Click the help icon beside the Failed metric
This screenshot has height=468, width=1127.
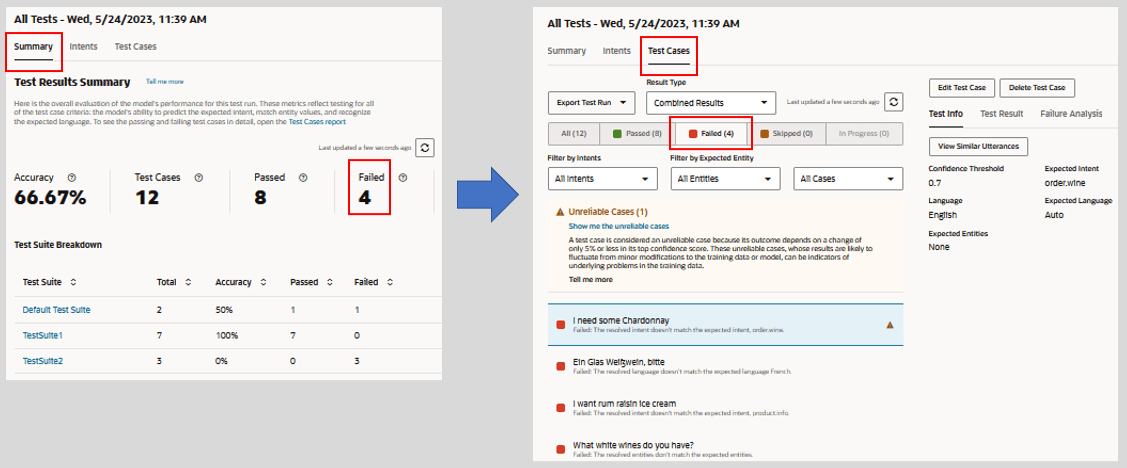[x=402, y=178]
